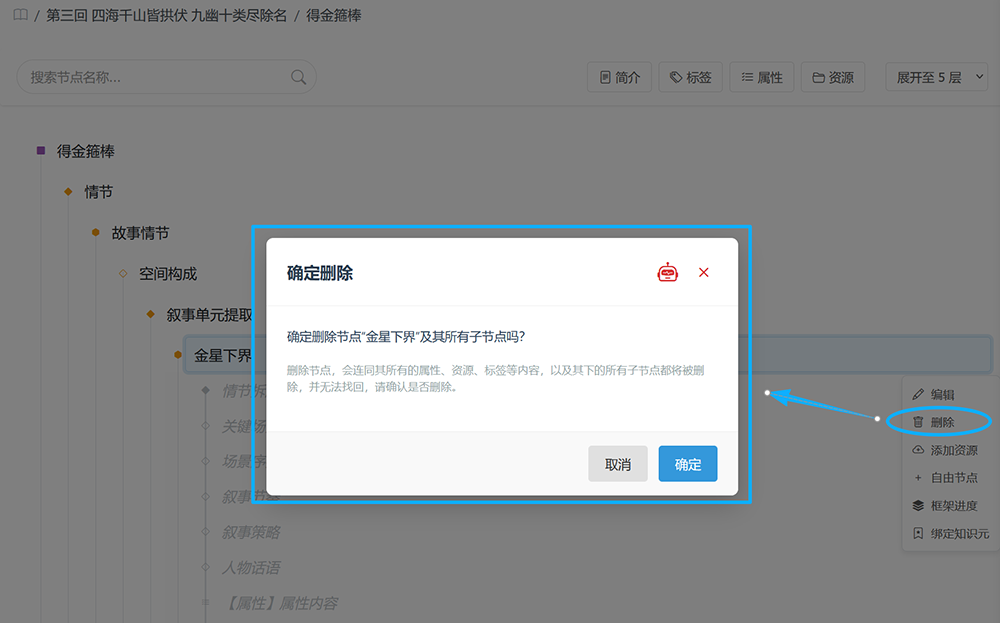The width and height of the screenshot is (1000, 623).
Task: Click the bookmark icon for 绑定知识元
Action: (x=918, y=533)
